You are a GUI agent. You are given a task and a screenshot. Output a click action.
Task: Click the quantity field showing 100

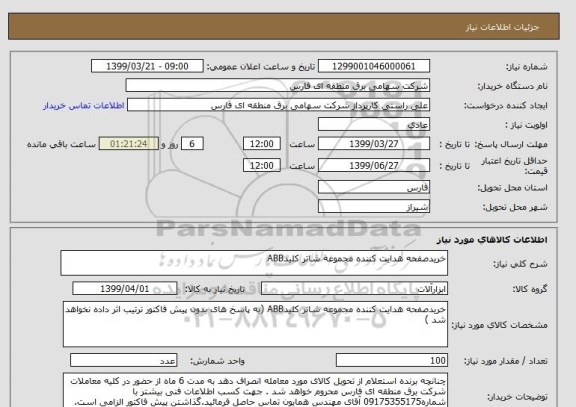392,361
